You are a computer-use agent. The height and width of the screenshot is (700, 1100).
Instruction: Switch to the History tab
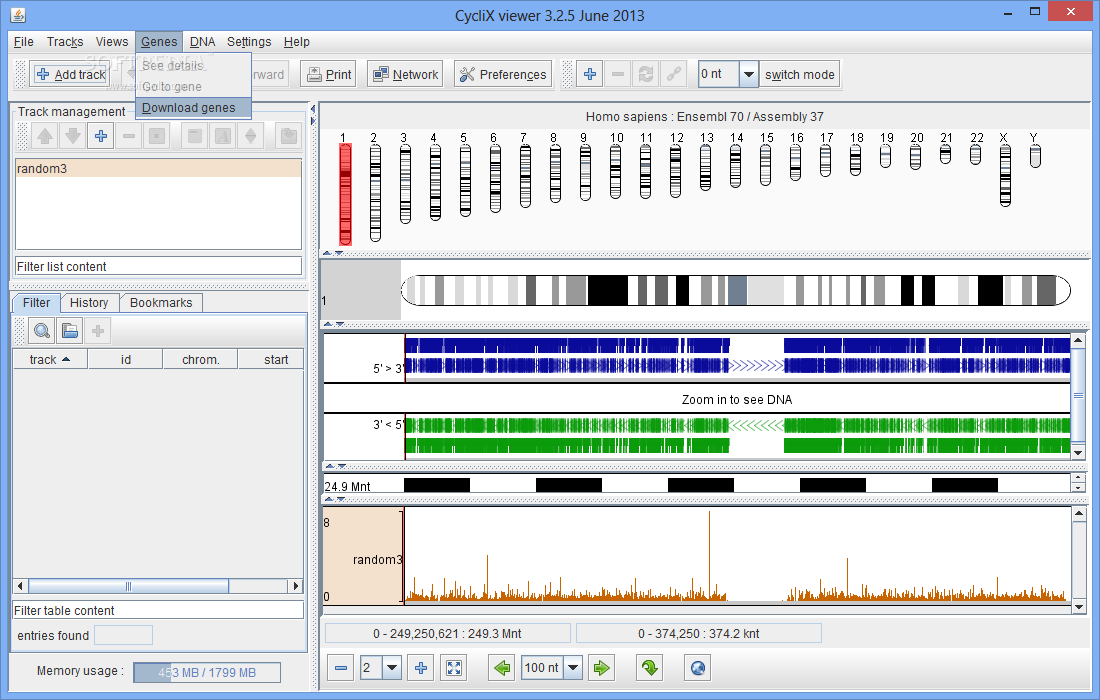[x=89, y=302]
